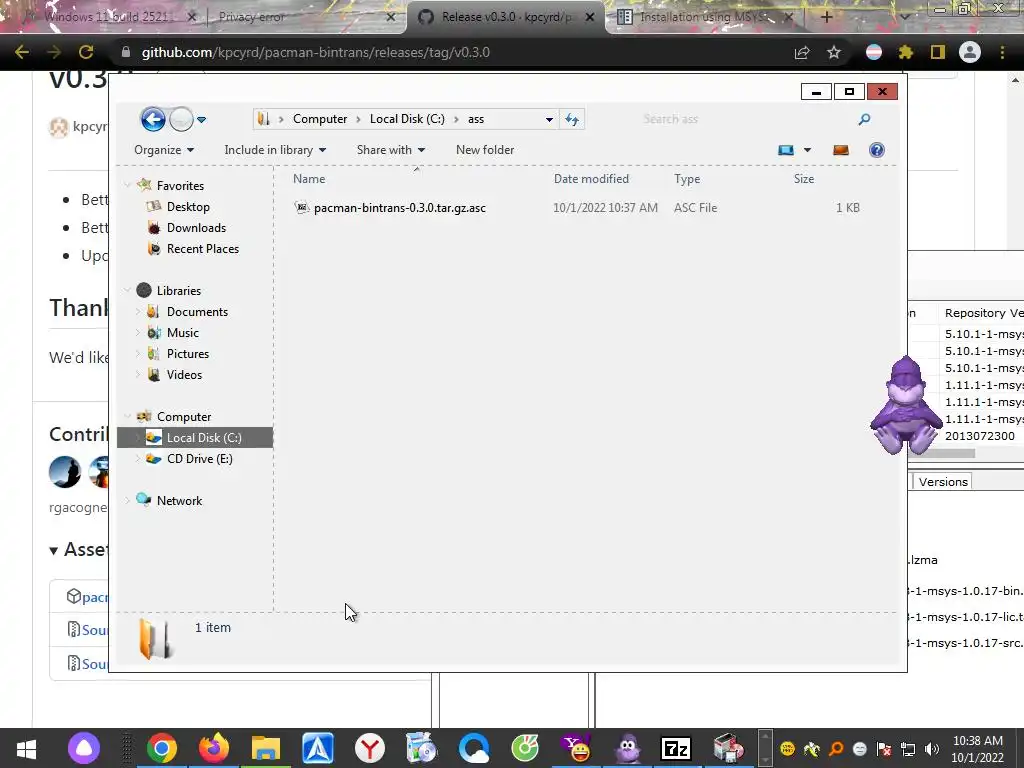Open Yandex browser from the taskbar
1024x768 pixels.
pyautogui.click(x=370, y=748)
